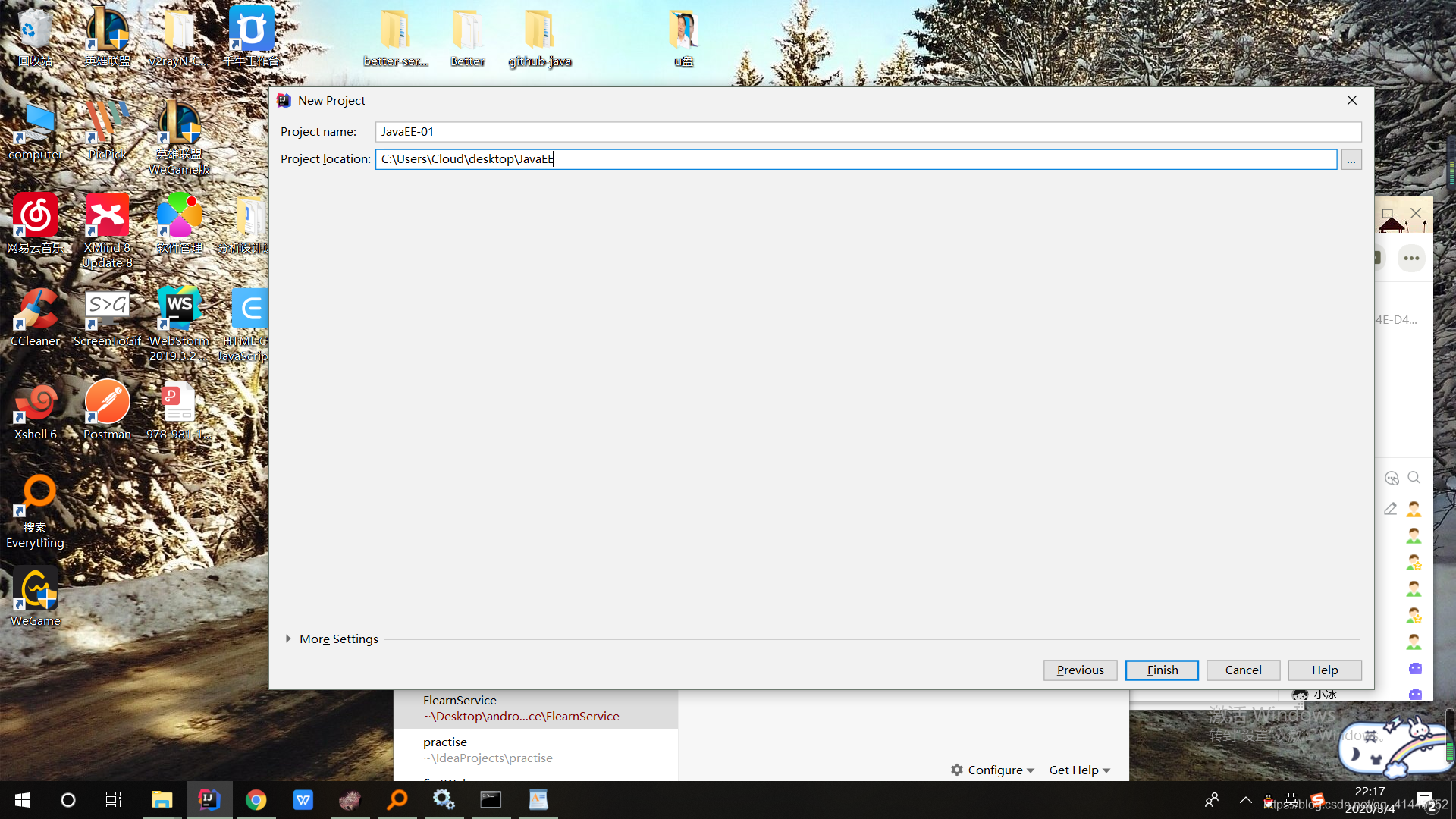Open Chrome from the taskbar
1456x819 pixels.
click(x=256, y=799)
